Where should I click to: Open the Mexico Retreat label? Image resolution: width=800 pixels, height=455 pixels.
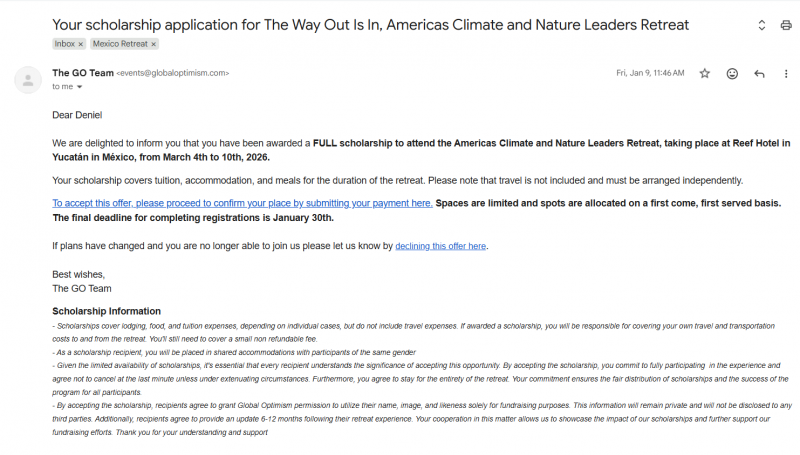coord(119,44)
